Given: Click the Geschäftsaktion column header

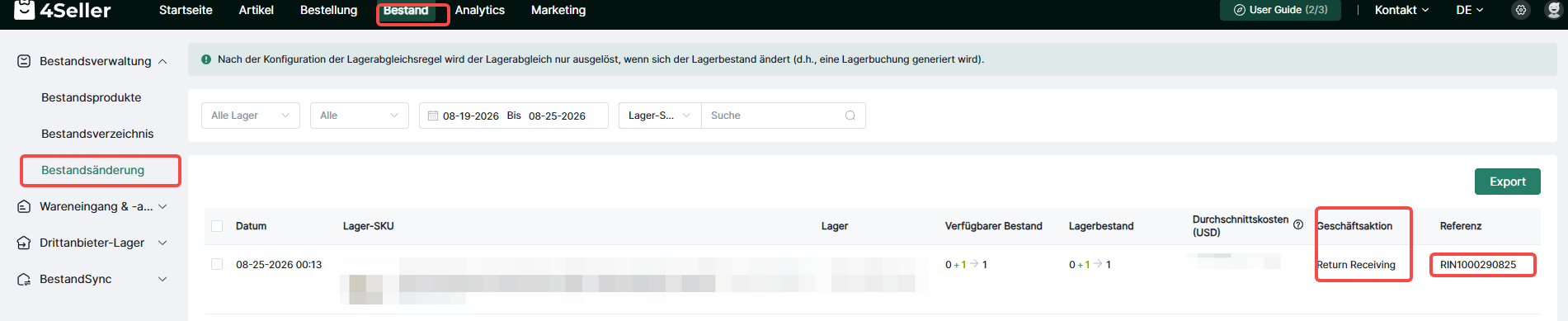Looking at the screenshot, I should (1354, 226).
